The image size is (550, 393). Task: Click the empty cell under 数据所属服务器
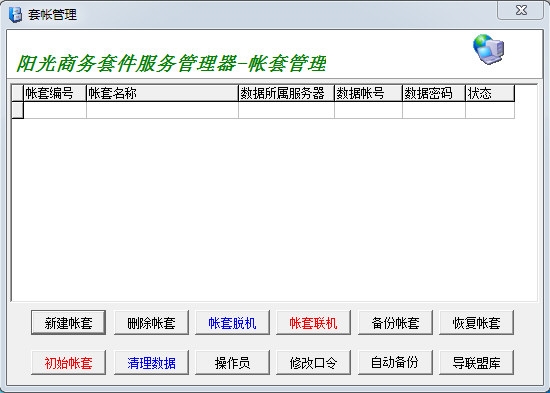click(286, 110)
